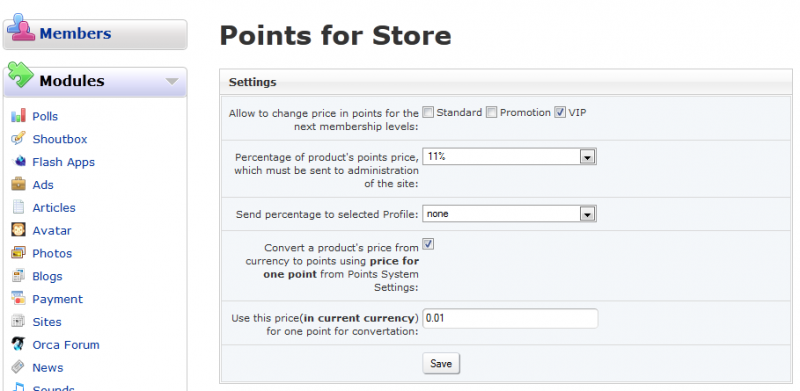Open the Blogs module link
800x391 pixels.
click(47, 276)
